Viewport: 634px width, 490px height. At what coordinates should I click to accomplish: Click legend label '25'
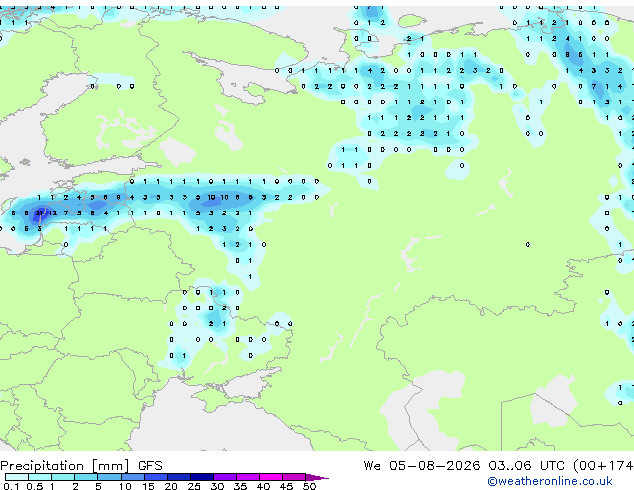coord(194,486)
